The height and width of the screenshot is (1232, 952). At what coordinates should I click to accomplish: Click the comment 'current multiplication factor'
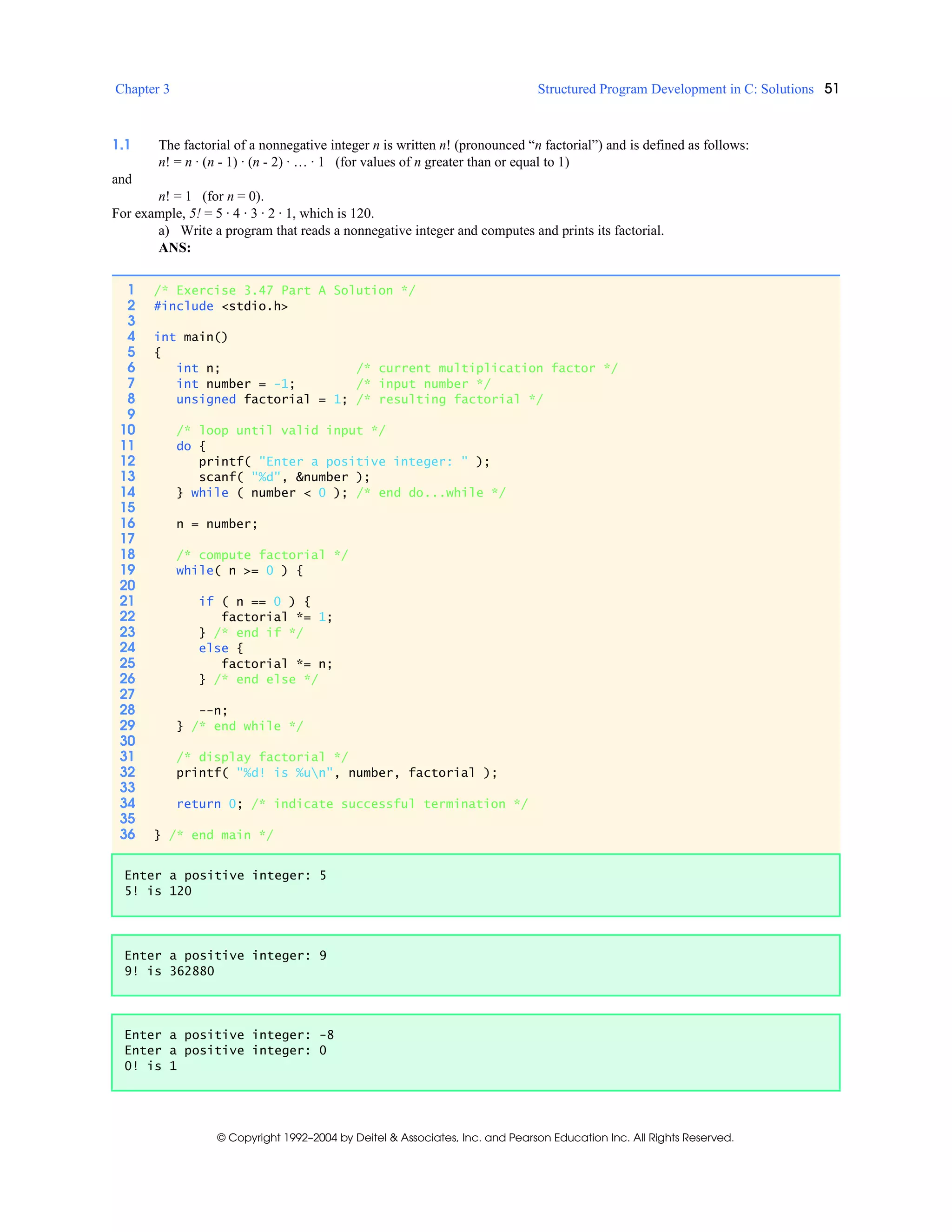pyautogui.click(x=487, y=368)
